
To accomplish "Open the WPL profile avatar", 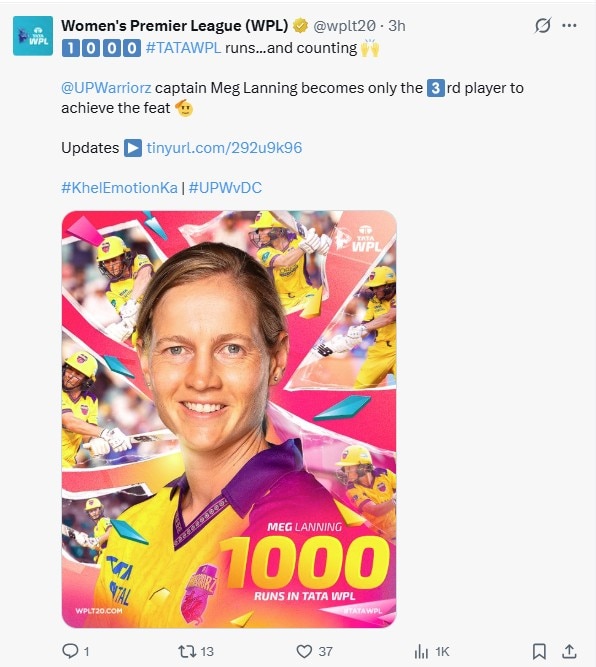I will [x=33, y=36].
